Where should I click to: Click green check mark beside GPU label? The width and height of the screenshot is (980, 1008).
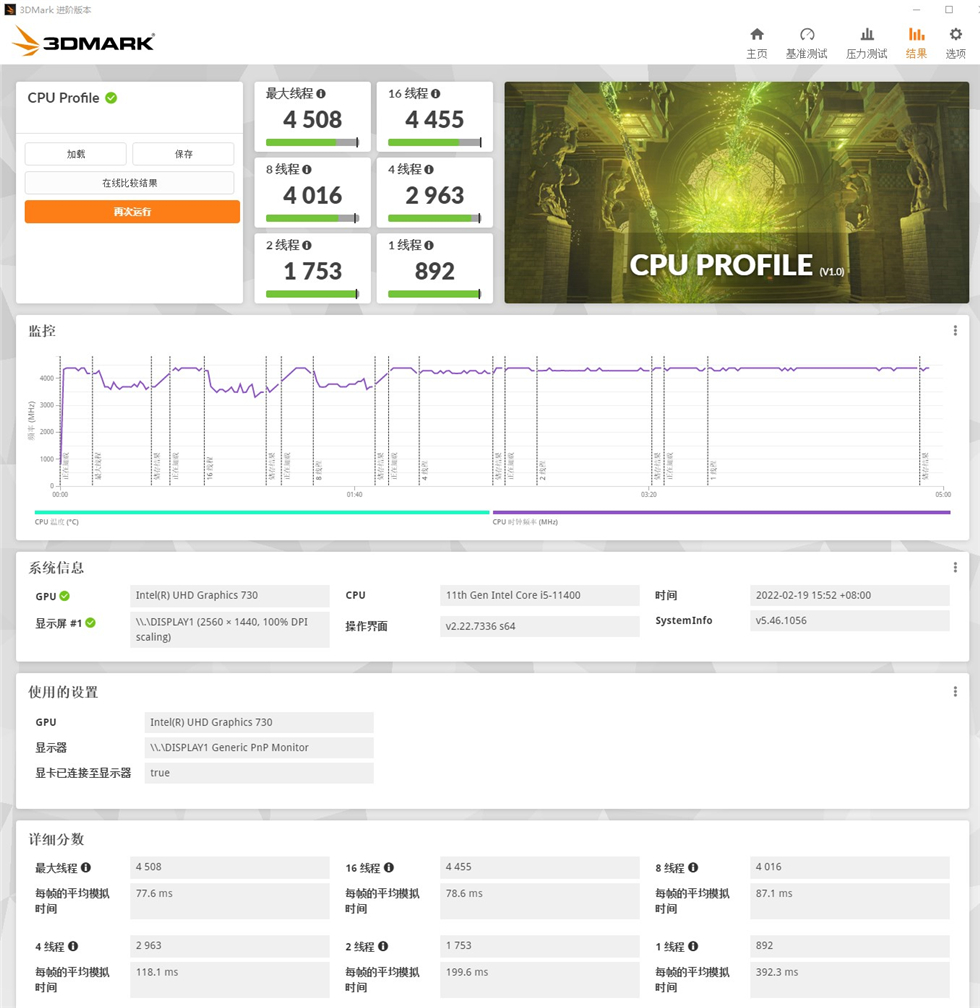(65, 596)
